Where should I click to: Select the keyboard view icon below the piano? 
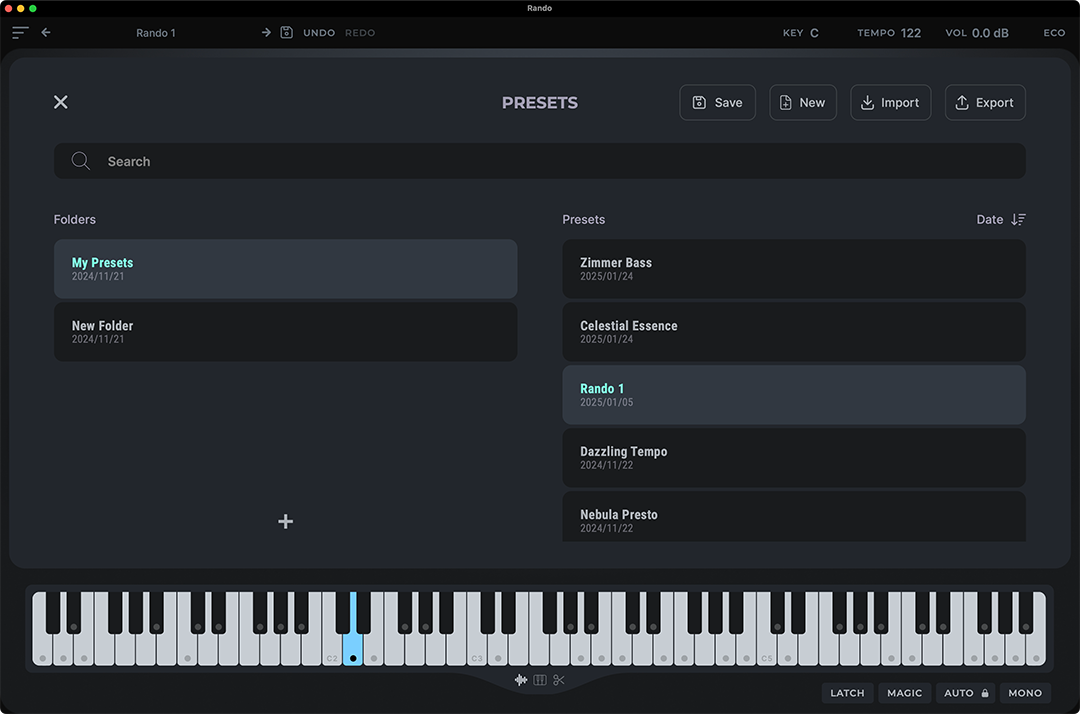(540, 680)
